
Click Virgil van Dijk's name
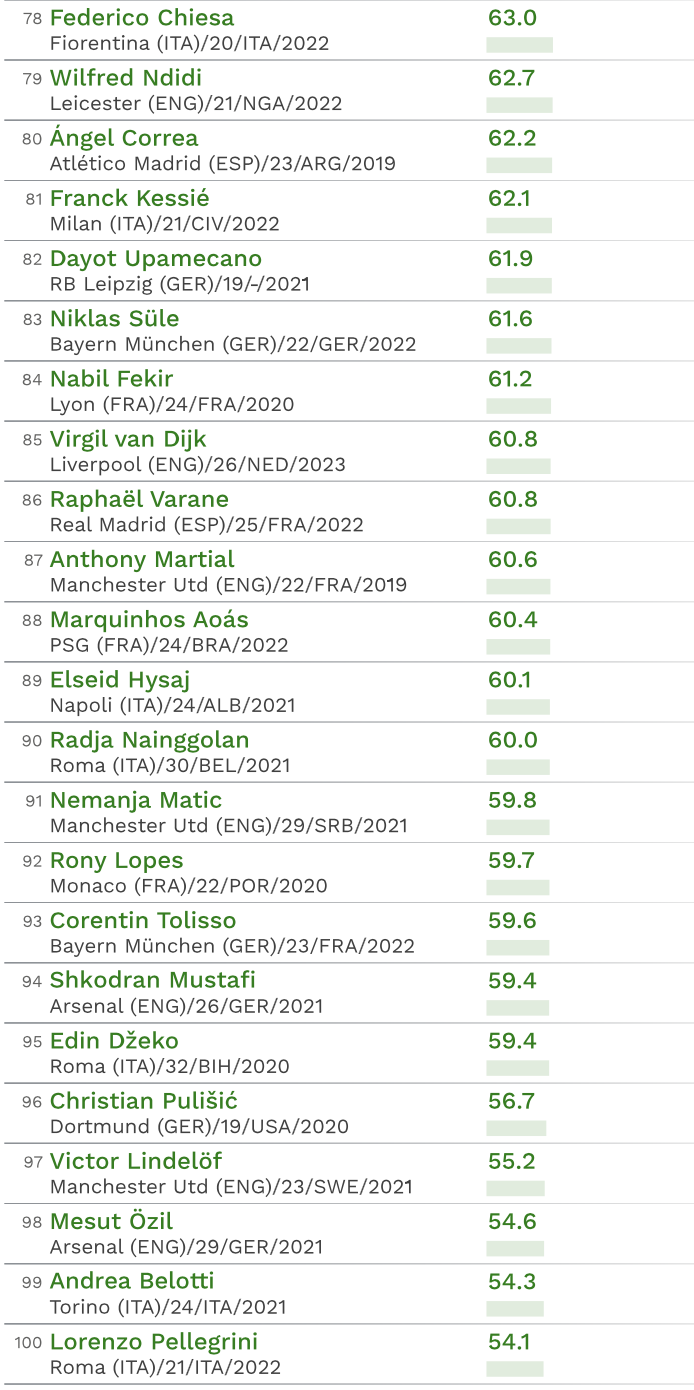128,439
